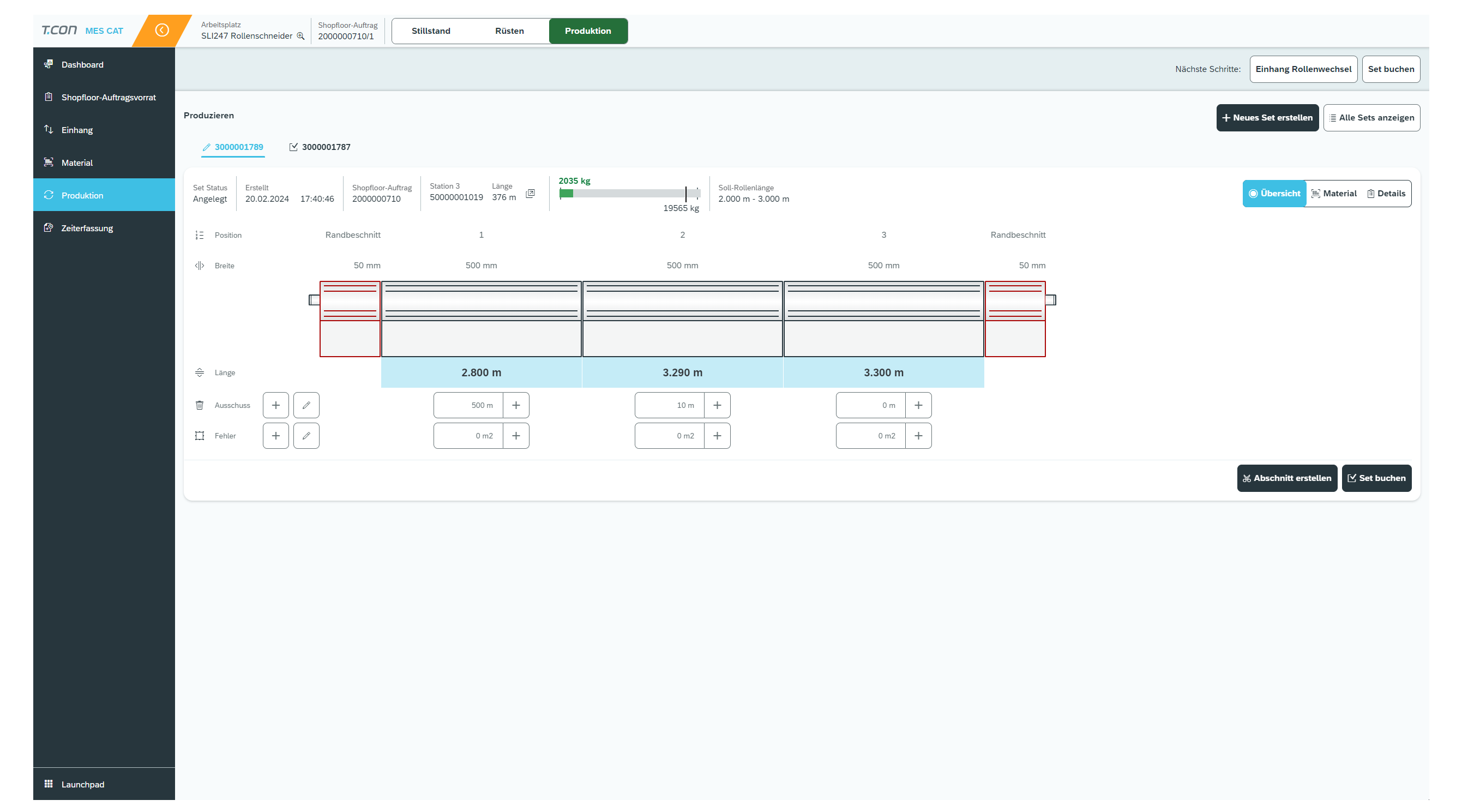This screenshot has width=1462, height=812.
Task: Click Abschnitt erstellen button
Action: point(1286,478)
